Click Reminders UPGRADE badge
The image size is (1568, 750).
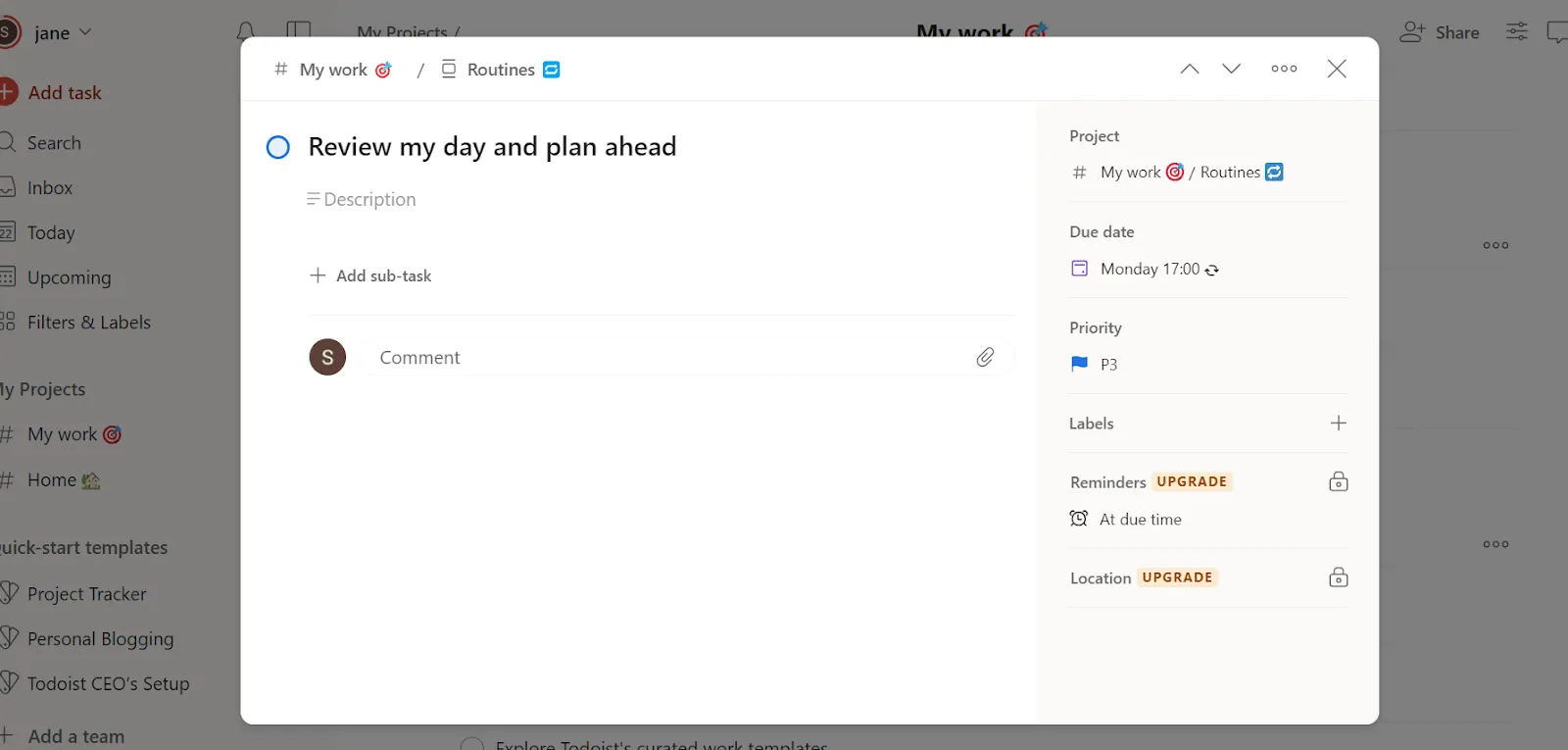click(1192, 481)
